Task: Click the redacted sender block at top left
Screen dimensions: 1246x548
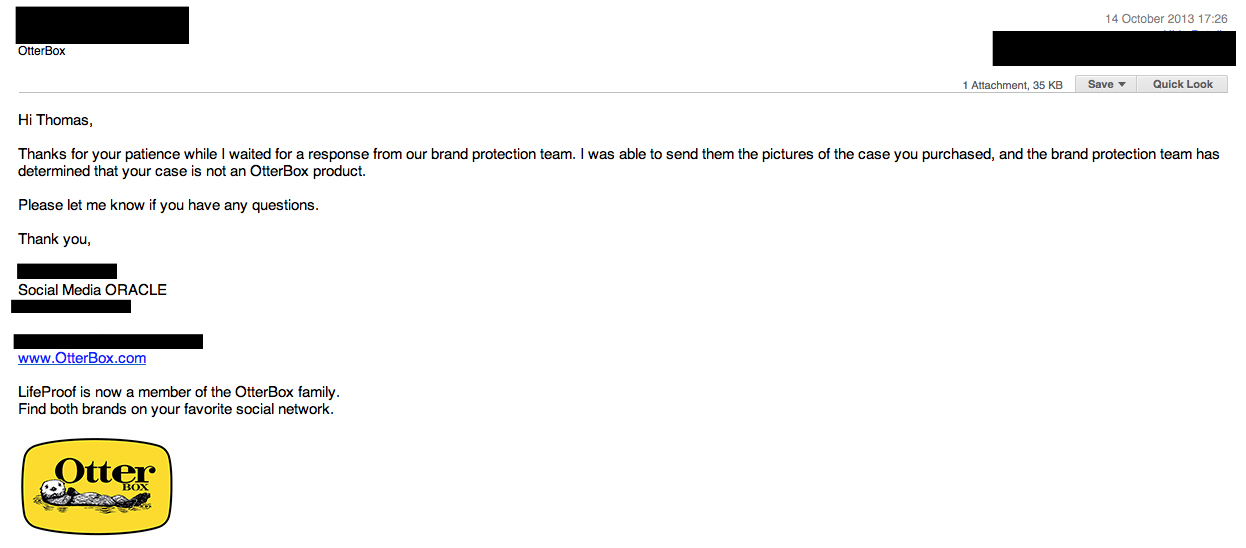Action: click(x=103, y=25)
